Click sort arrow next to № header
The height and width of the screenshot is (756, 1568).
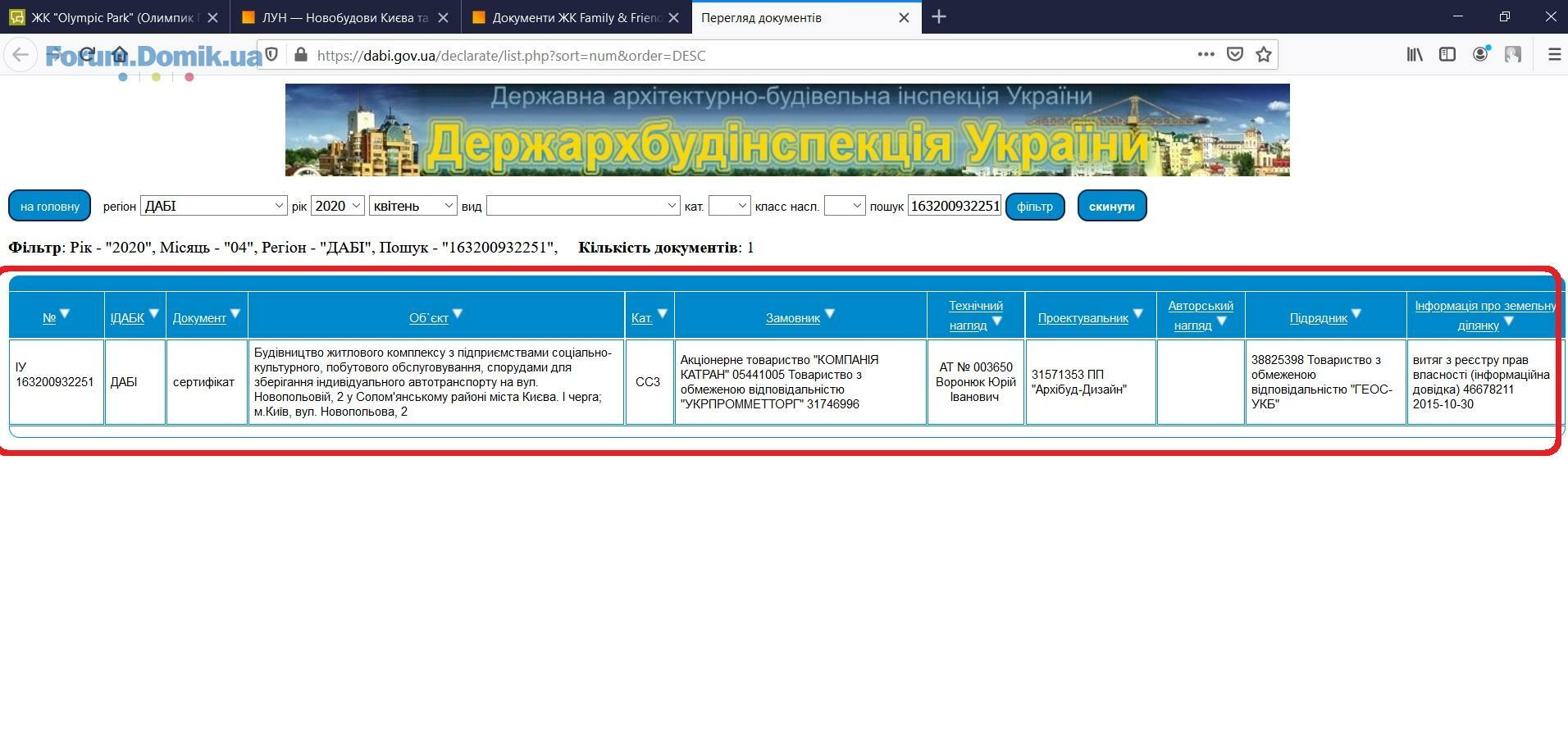point(65,313)
